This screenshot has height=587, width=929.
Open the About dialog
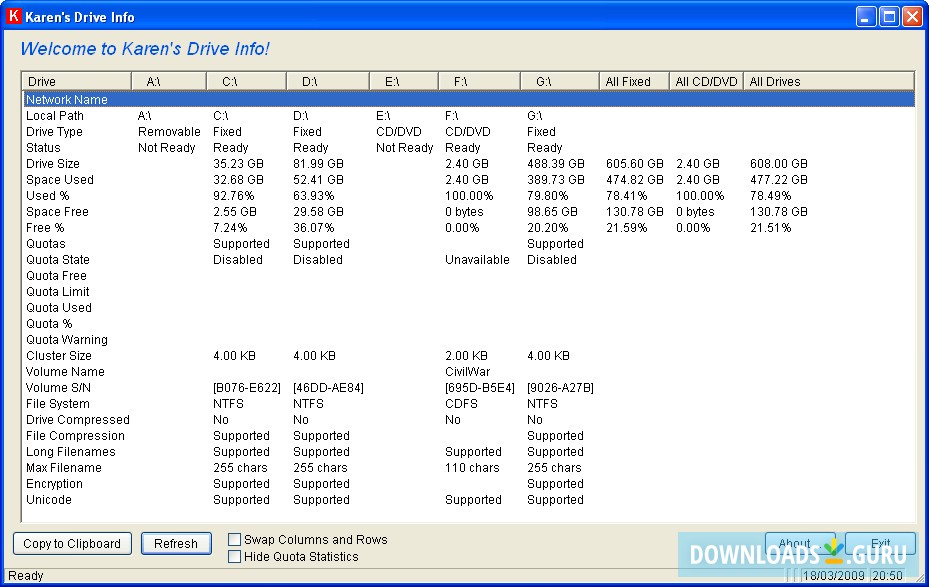pyautogui.click(x=800, y=542)
